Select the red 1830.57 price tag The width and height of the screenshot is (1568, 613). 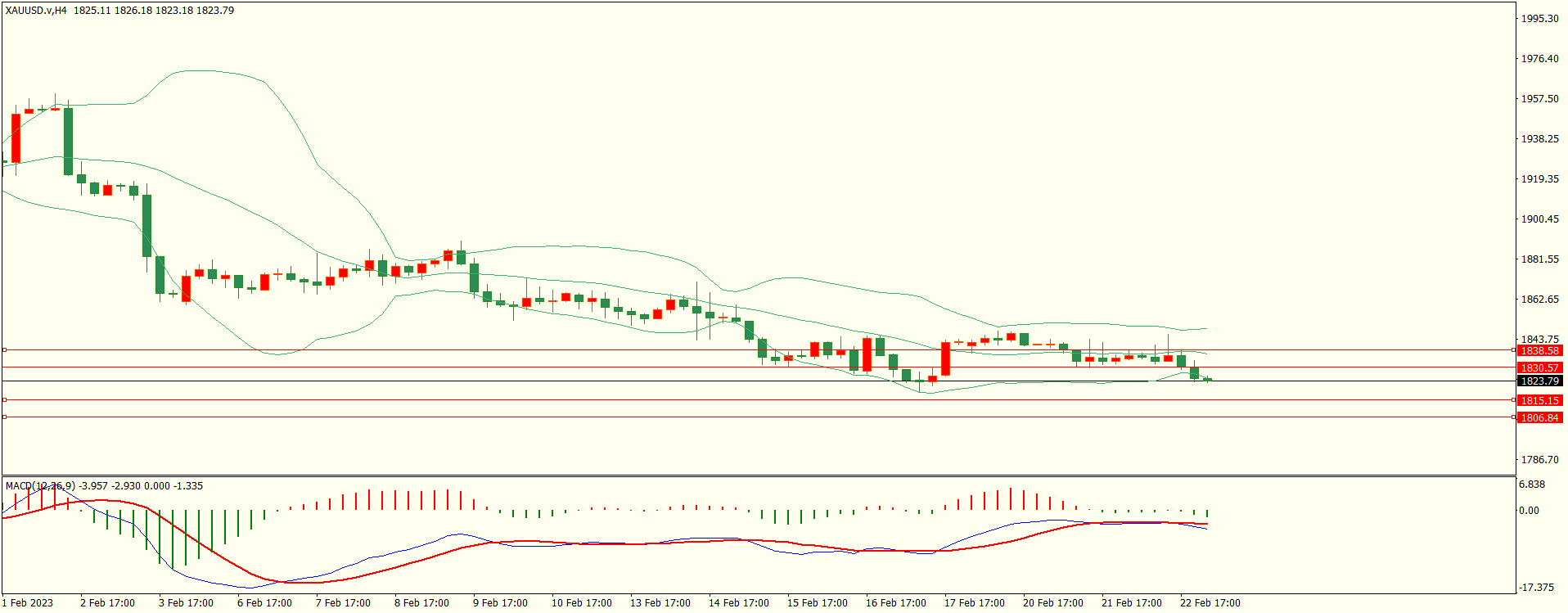pyautogui.click(x=1539, y=367)
